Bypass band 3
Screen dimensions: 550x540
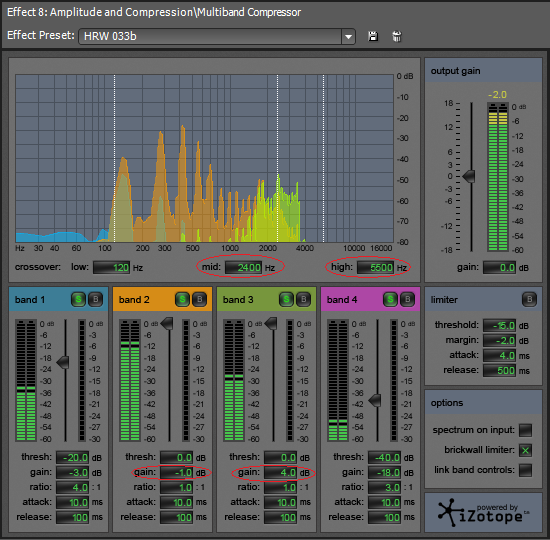[304, 299]
